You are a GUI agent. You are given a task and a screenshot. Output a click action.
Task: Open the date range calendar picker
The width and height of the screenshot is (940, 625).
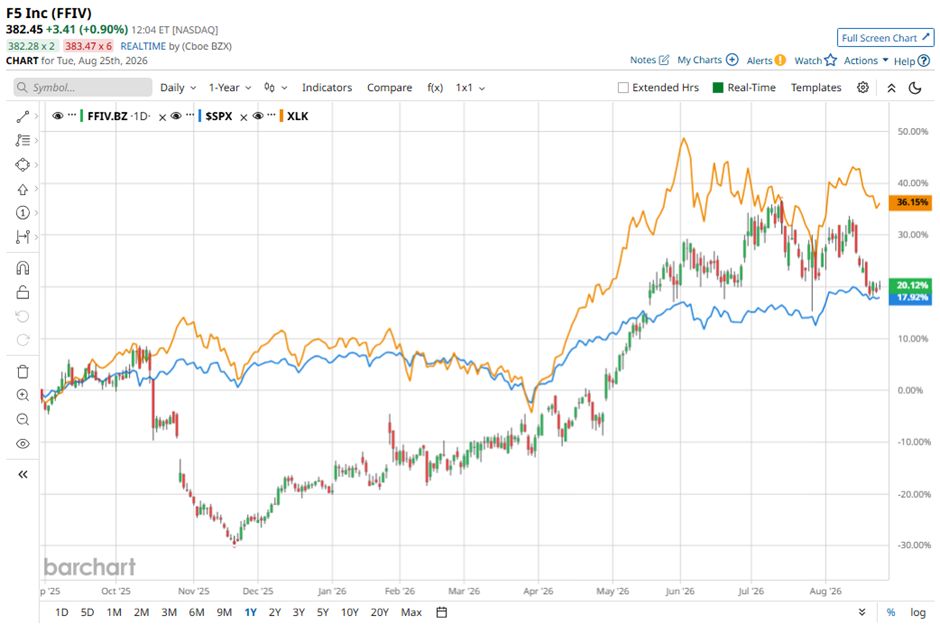coord(442,612)
